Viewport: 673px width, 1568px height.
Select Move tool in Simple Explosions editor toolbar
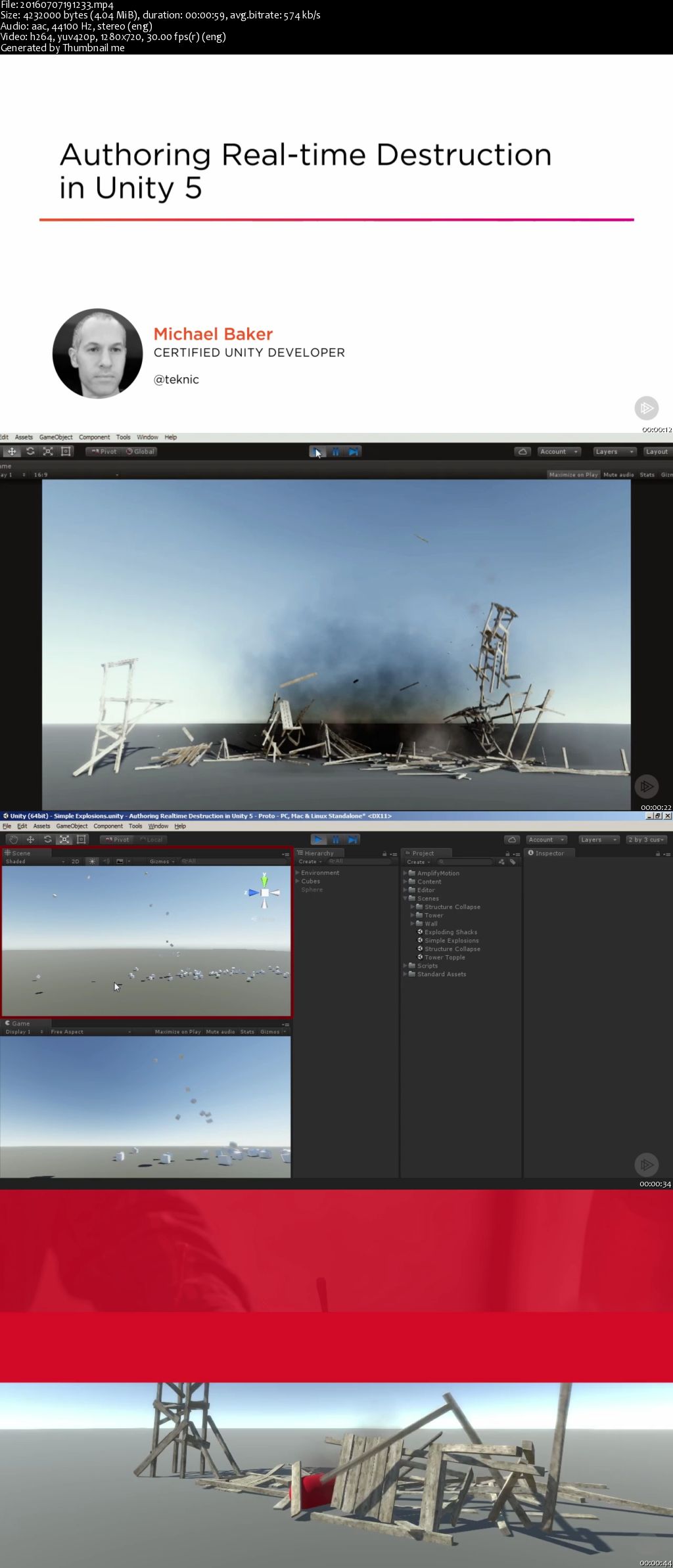(x=30, y=840)
